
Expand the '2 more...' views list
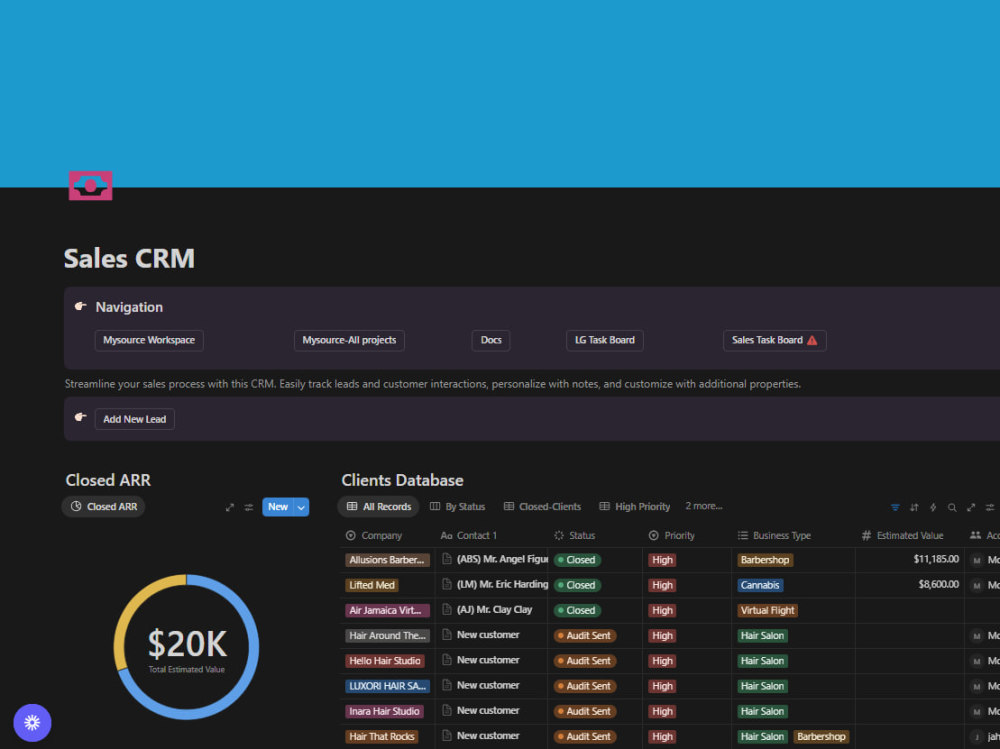coord(703,506)
